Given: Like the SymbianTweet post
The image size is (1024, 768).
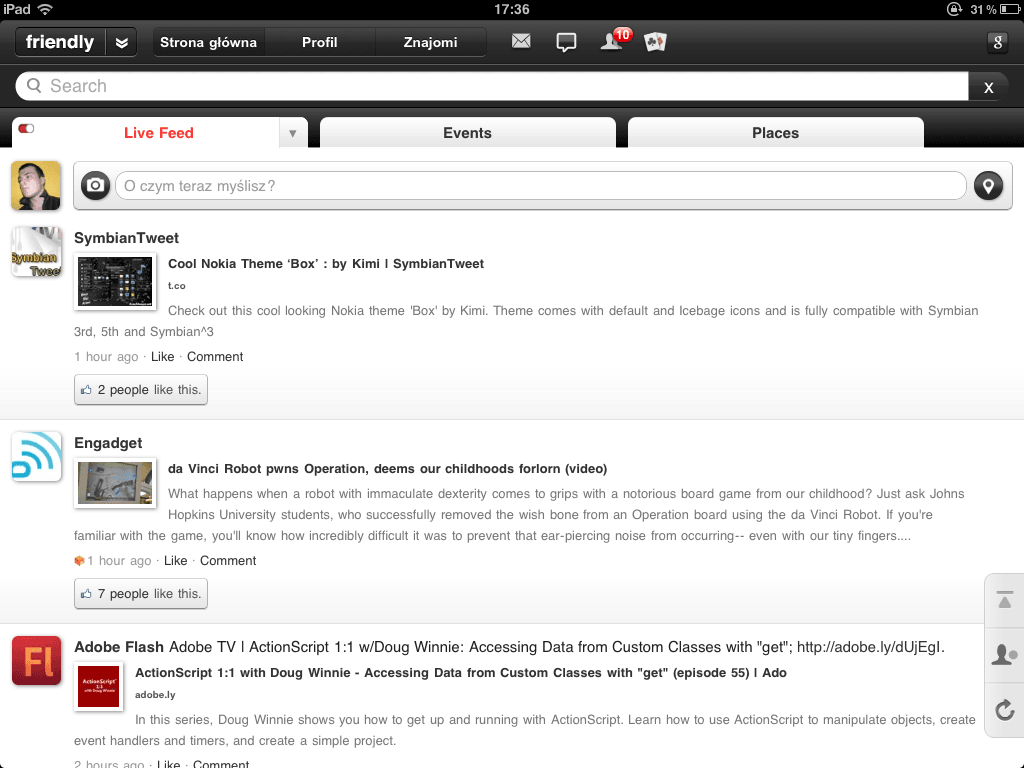Looking at the screenshot, I should (x=163, y=357).
